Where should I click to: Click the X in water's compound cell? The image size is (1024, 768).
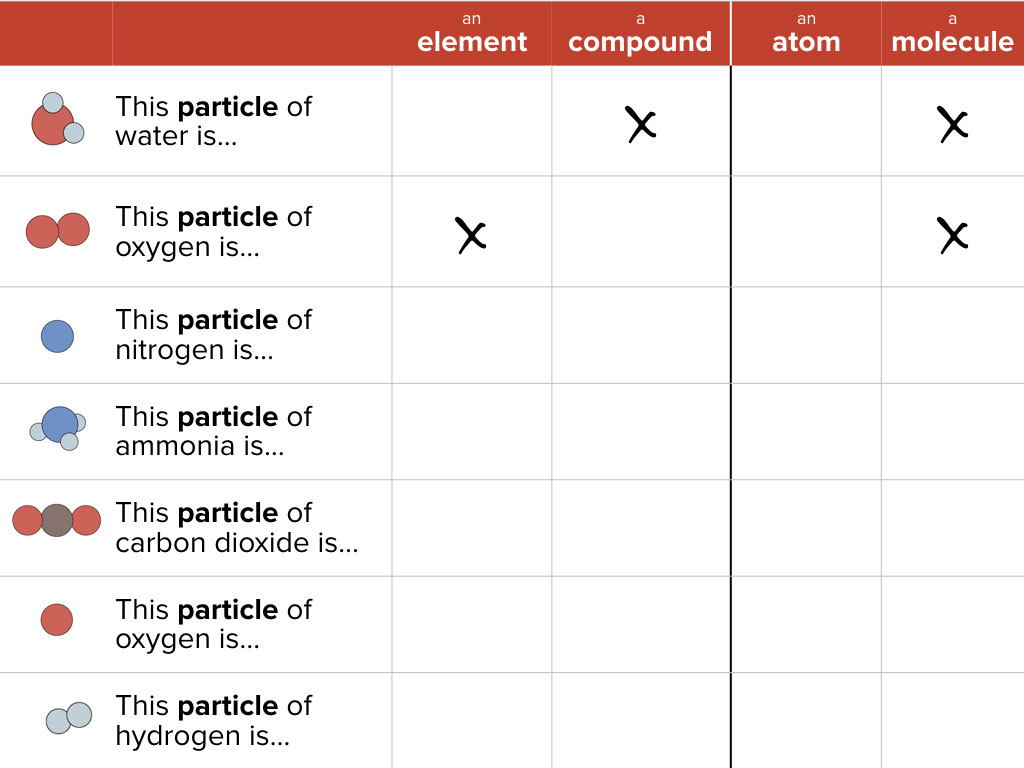(x=641, y=124)
